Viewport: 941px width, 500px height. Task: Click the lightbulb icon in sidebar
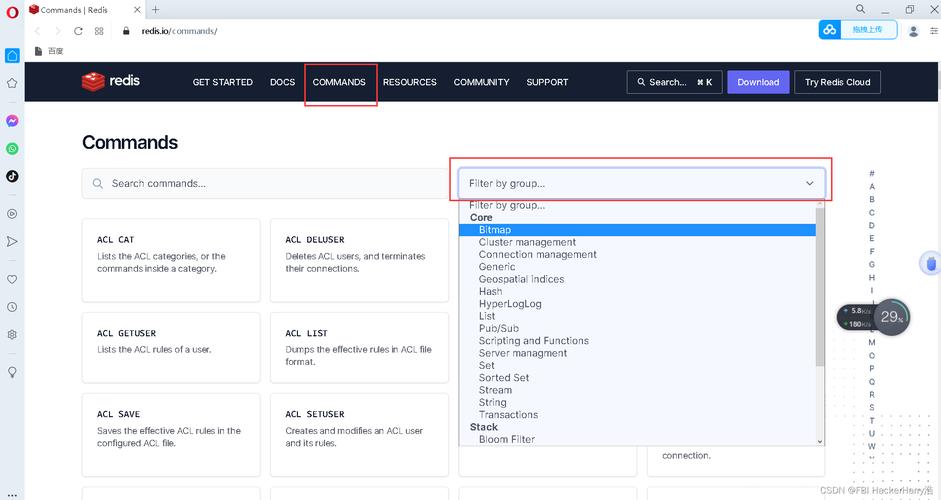pos(12,372)
